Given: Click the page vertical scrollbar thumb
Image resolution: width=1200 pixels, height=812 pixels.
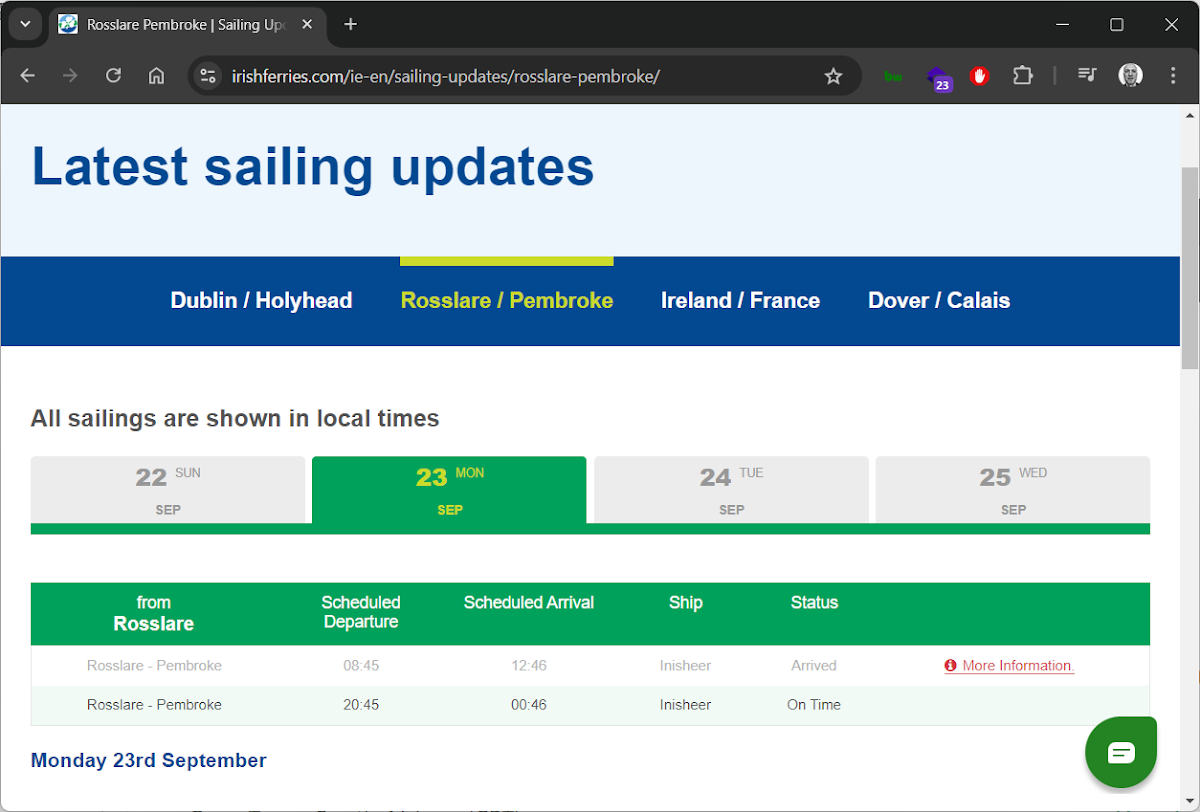Looking at the screenshot, I should 1189,268.
